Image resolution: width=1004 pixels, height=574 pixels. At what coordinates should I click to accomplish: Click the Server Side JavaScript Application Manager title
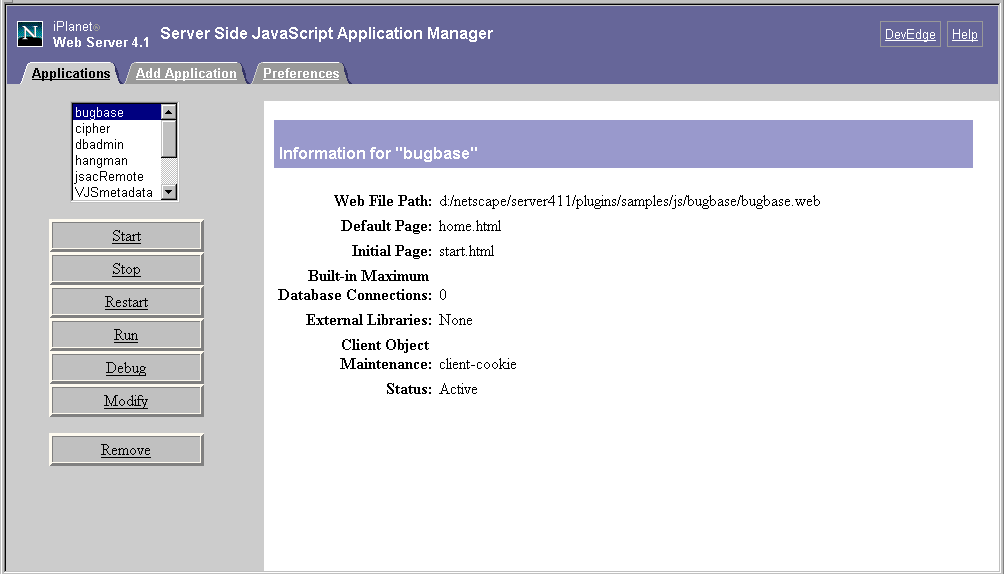pos(327,33)
